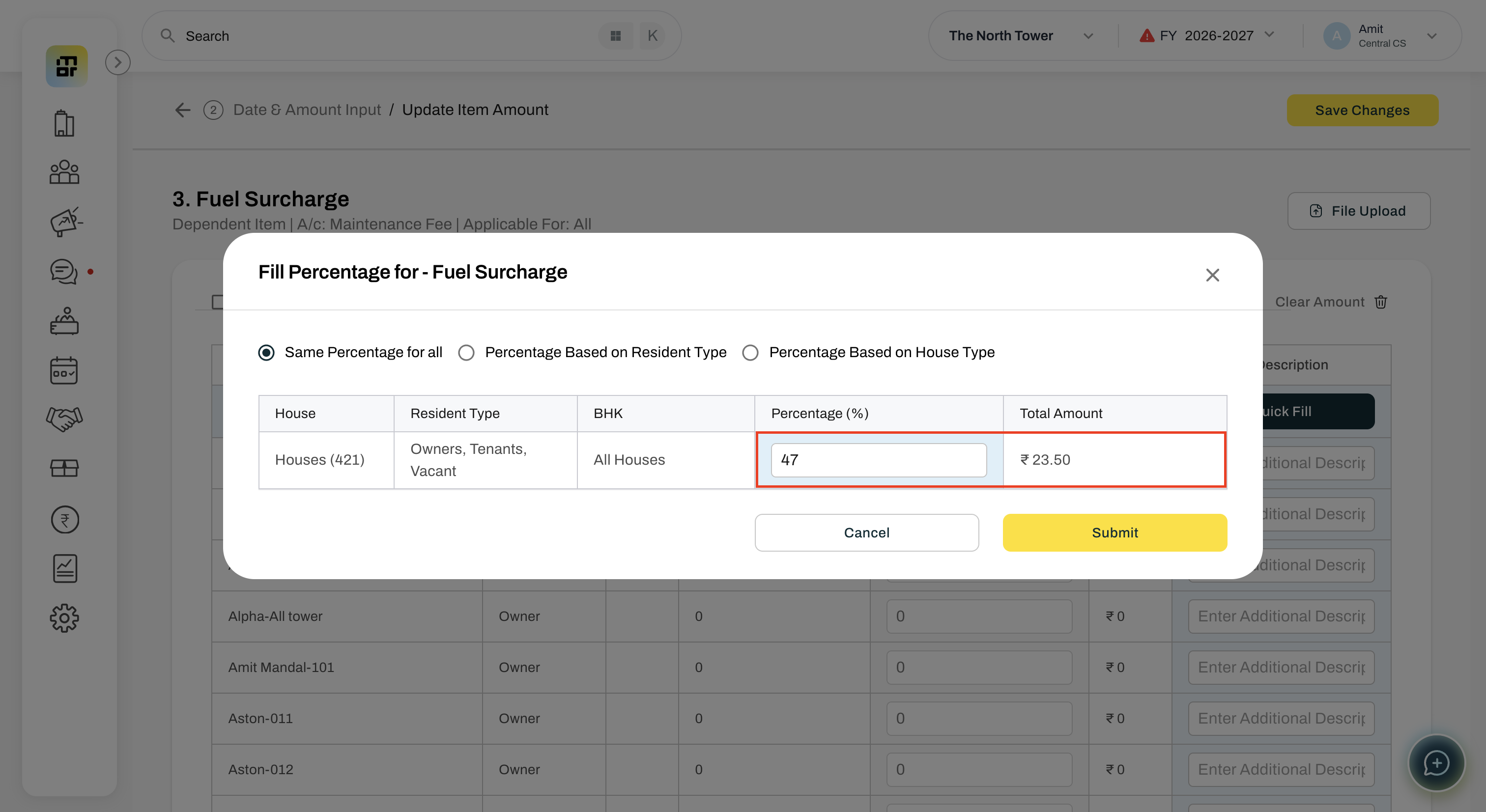Select Percentage Based on Resident Type
Viewport: 1486px width, 812px height.
[x=593, y=352]
